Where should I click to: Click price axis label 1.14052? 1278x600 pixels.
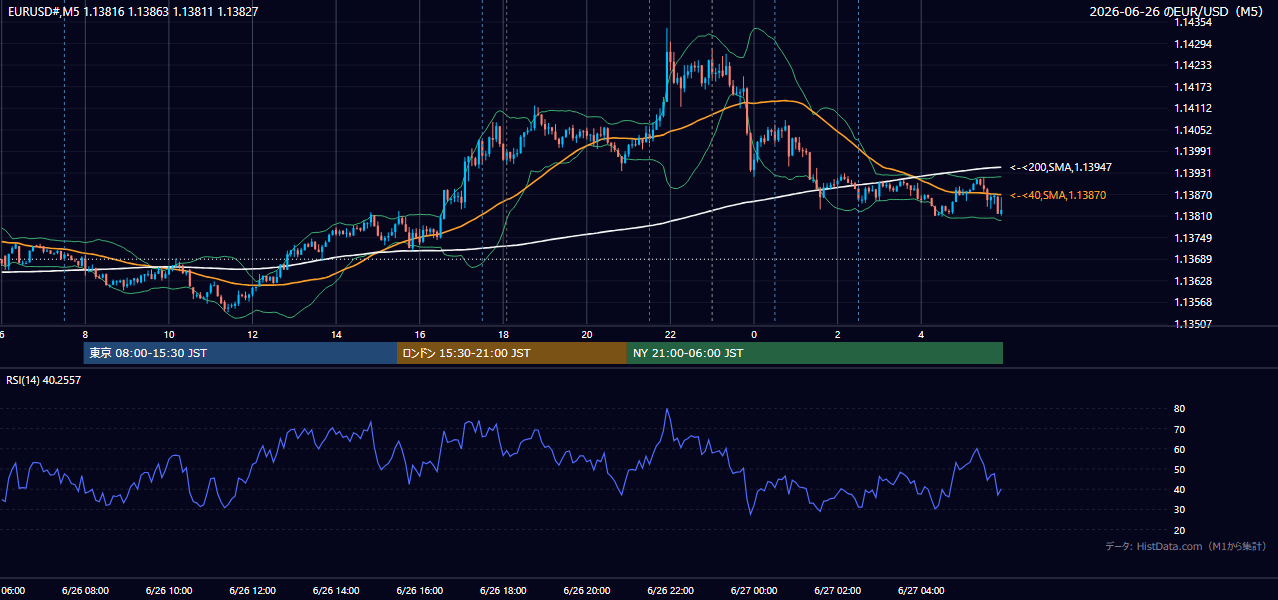pos(1192,130)
